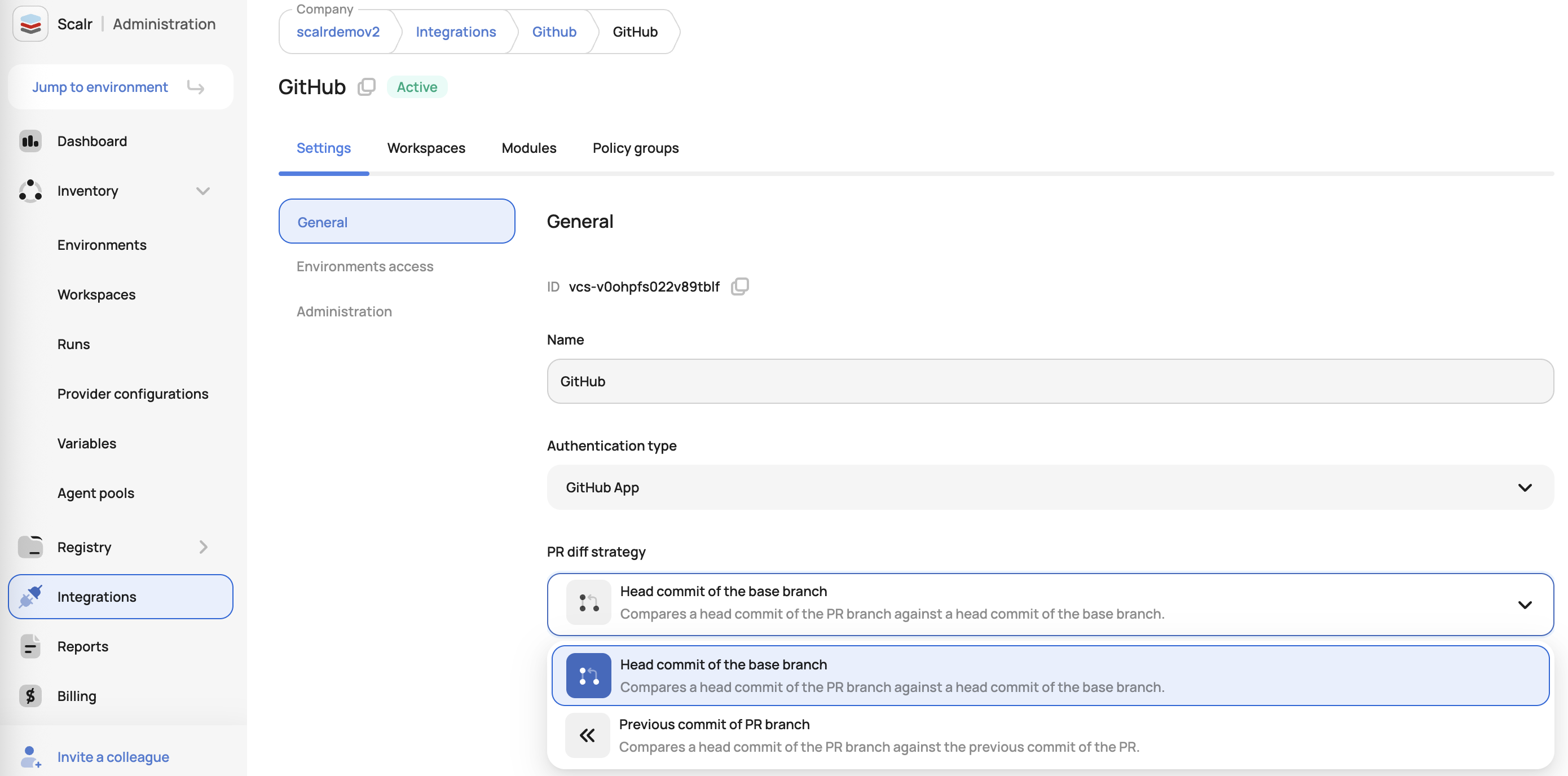Collapse the Inventory section chevron

pos(202,191)
